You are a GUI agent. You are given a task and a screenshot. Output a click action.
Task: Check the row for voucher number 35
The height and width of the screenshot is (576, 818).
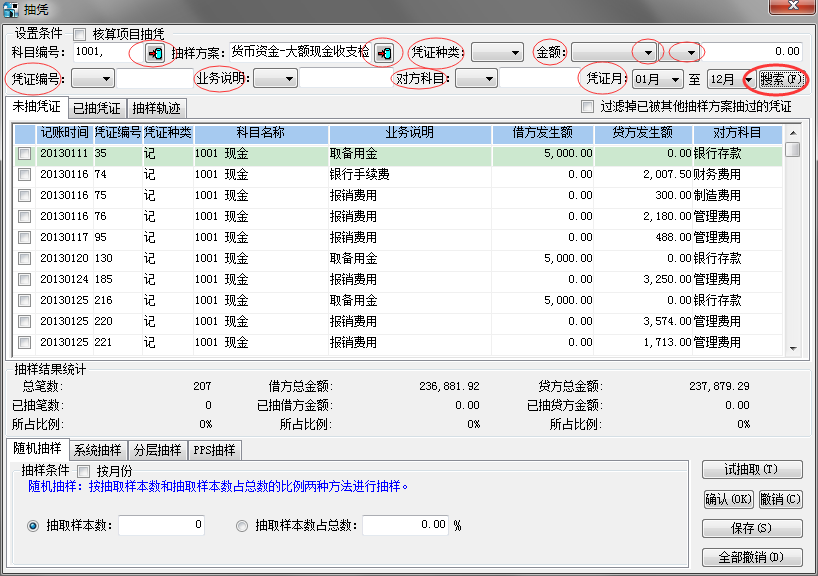click(x=25, y=153)
